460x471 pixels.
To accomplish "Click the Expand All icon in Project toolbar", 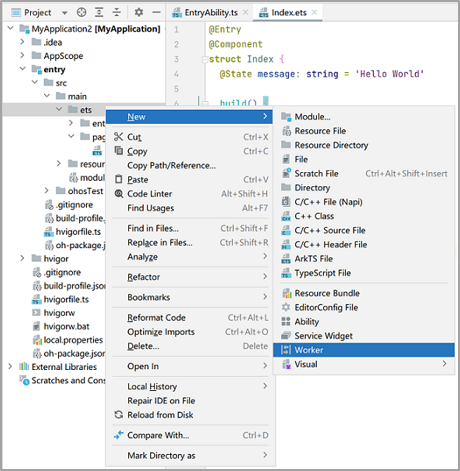I will [99, 13].
